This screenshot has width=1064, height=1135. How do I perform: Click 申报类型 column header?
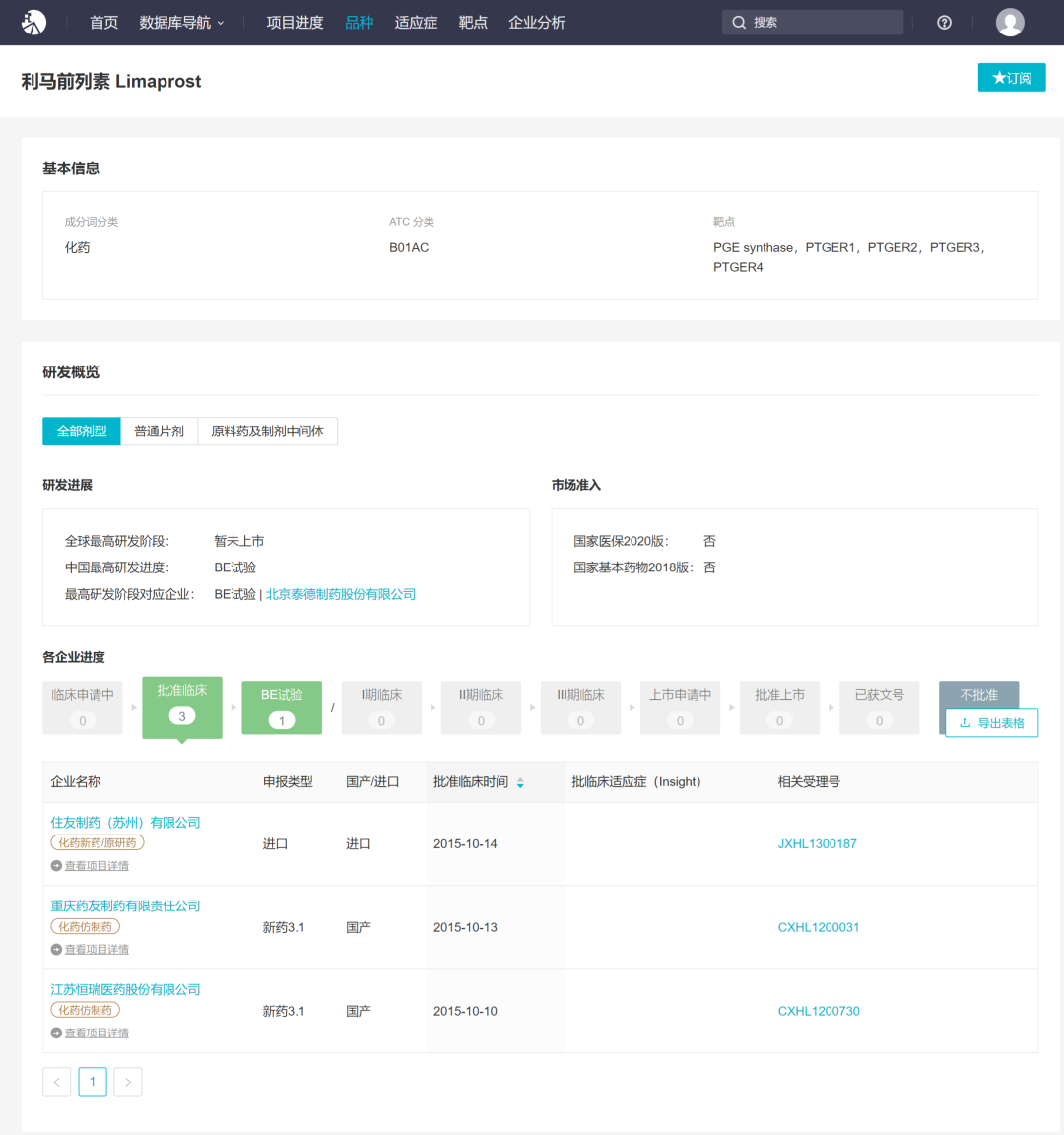tap(288, 781)
